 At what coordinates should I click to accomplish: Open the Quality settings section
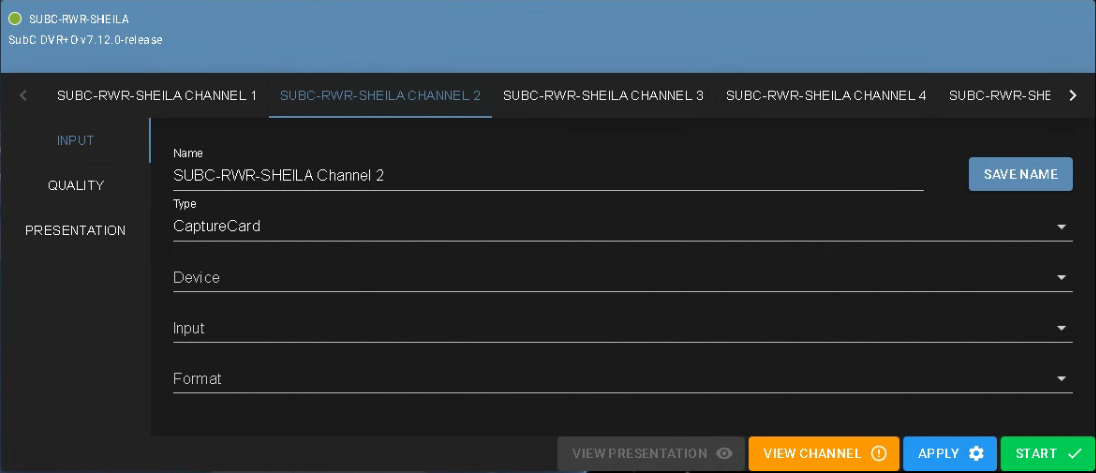tap(76, 186)
